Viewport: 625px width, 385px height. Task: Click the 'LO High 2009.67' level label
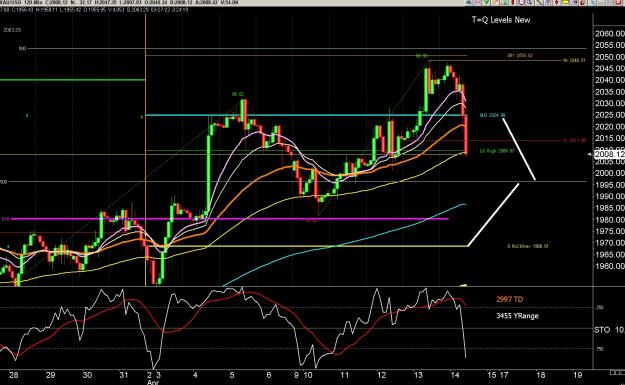[497, 151]
